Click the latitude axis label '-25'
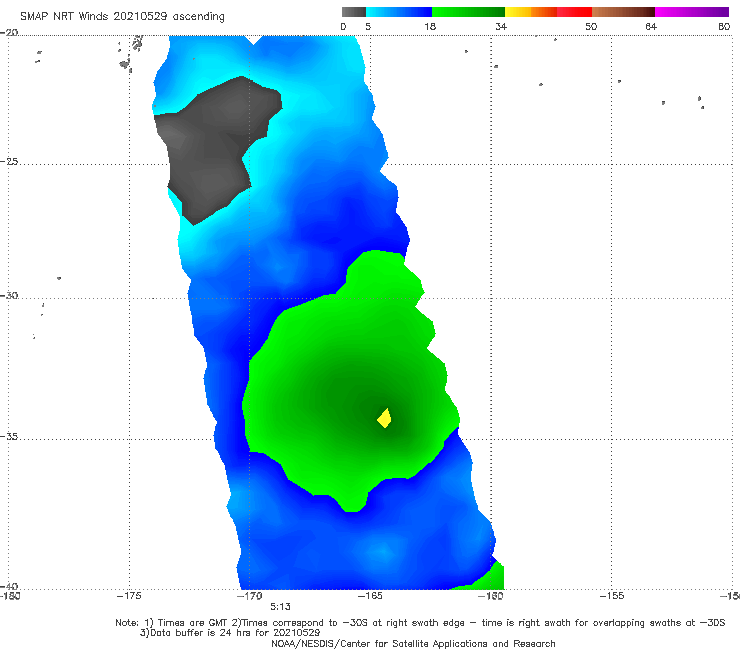740x650 pixels. (9, 162)
